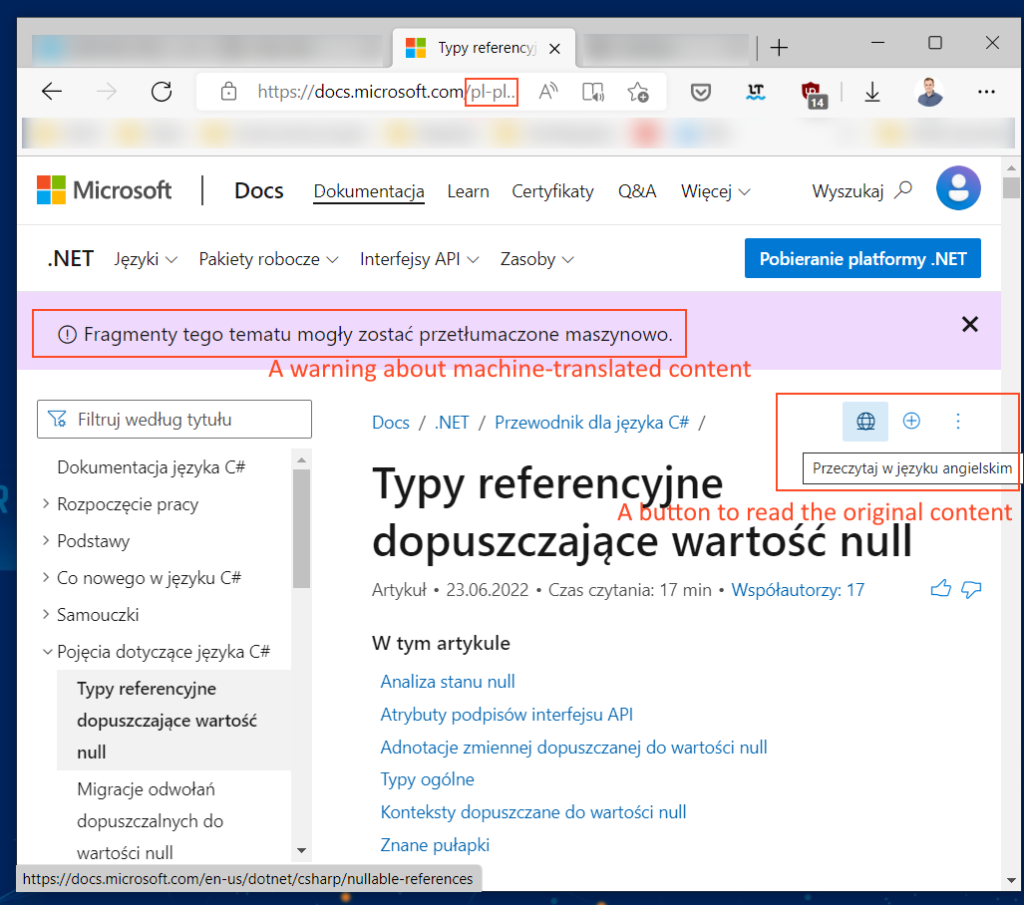Reload the current page
The image size is (1024, 905).
coord(161,91)
